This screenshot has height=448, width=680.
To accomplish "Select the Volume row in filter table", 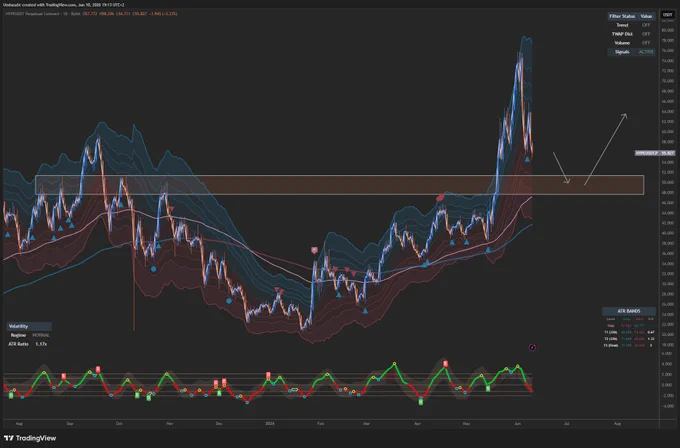I will point(631,43).
